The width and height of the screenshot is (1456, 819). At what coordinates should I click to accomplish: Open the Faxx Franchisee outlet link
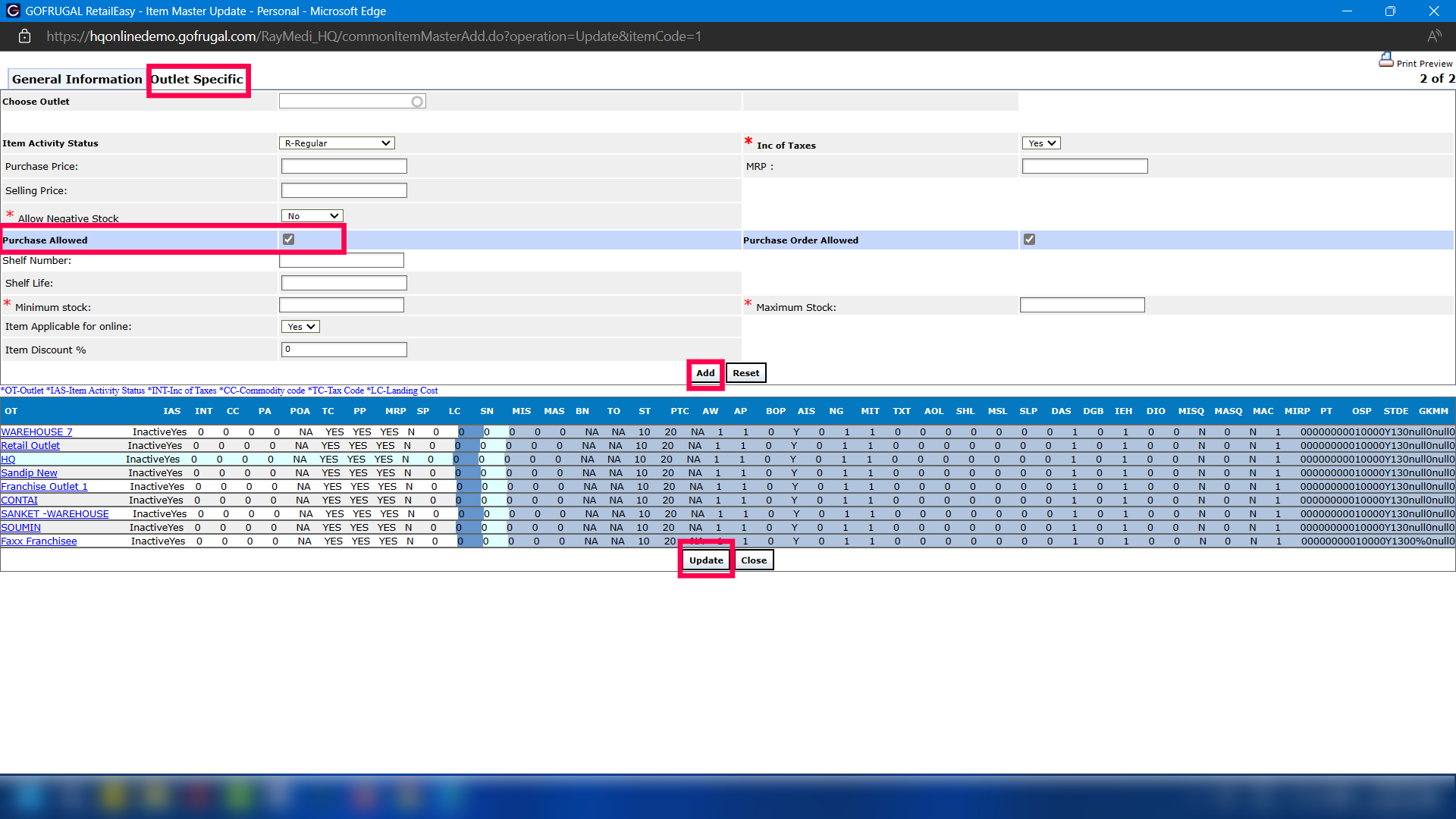click(x=39, y=541)
